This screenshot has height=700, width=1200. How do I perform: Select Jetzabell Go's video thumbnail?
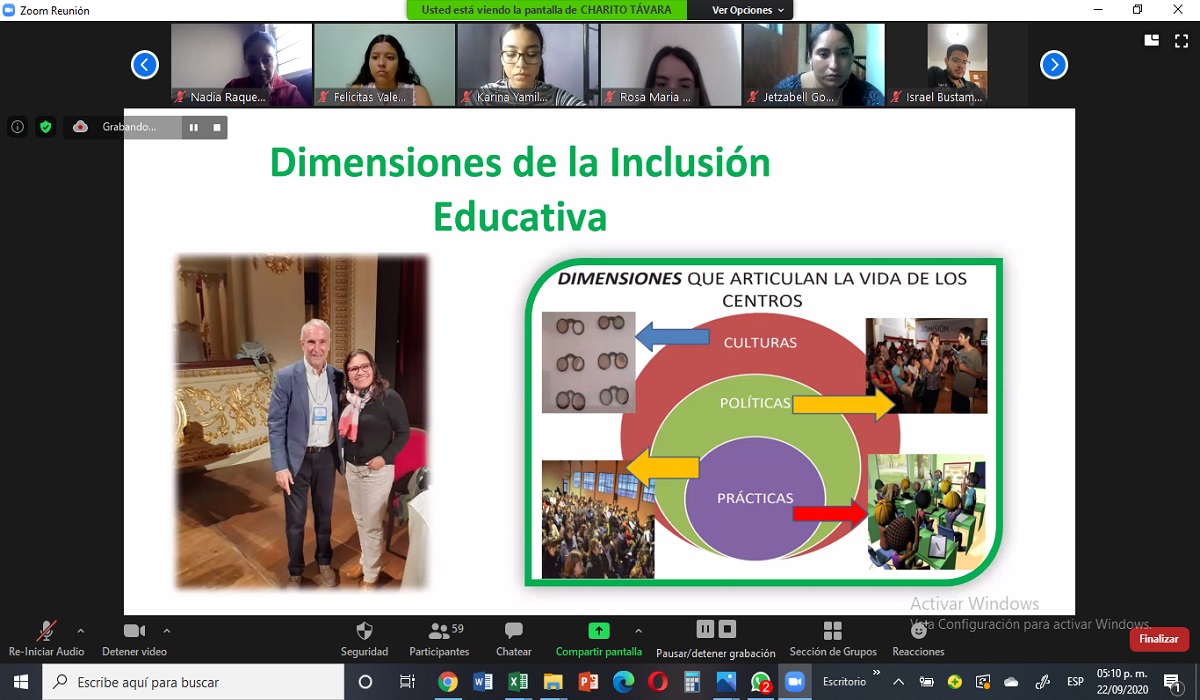coord(814,65)
